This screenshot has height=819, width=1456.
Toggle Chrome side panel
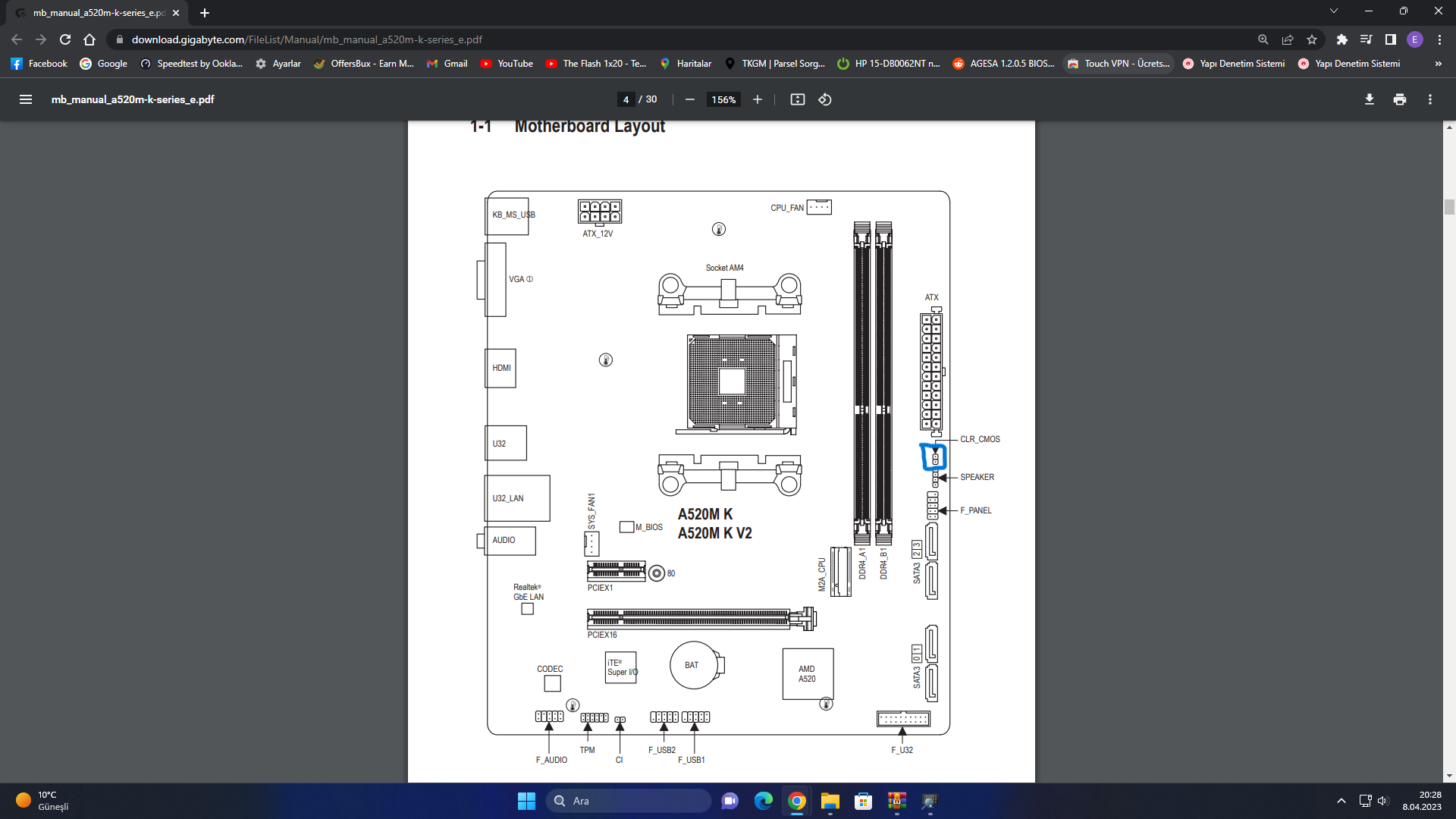tap(1390, 39)
